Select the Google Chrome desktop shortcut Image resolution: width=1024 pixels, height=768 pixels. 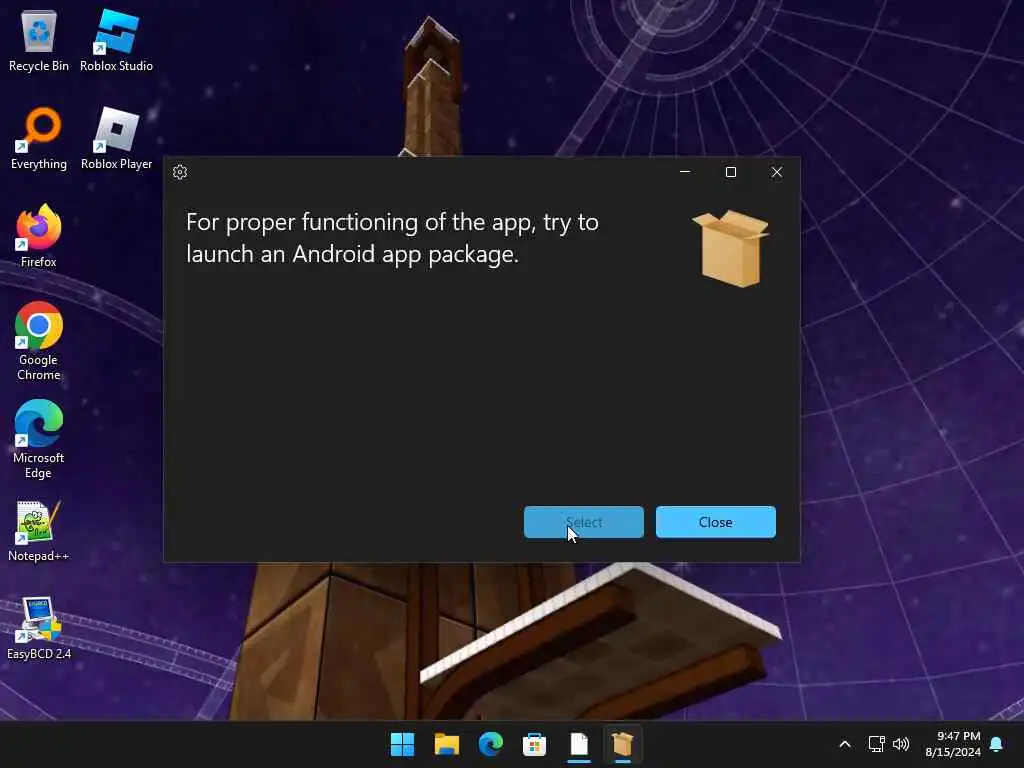[39, 342]
